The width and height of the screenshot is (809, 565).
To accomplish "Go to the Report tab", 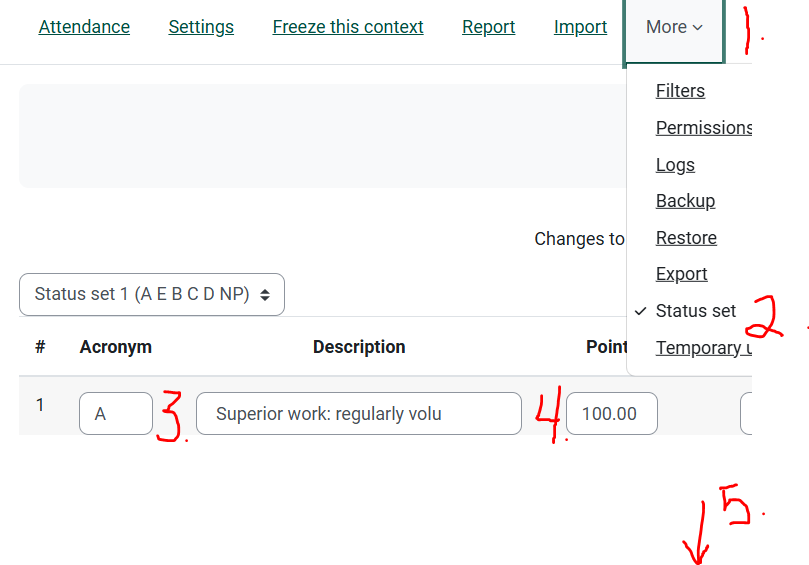I will [488, 27].
